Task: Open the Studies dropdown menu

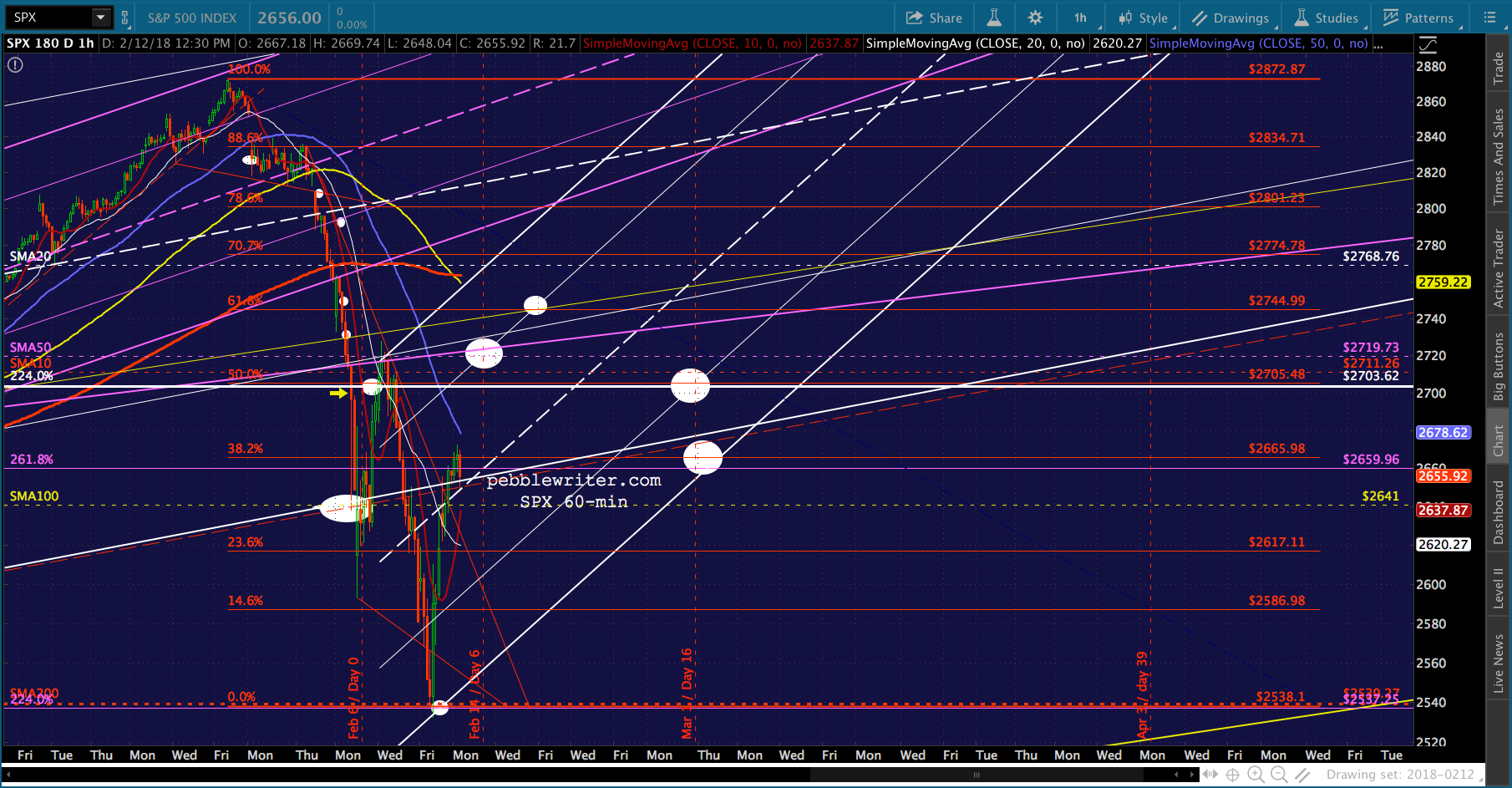Action: [1327, 18]
